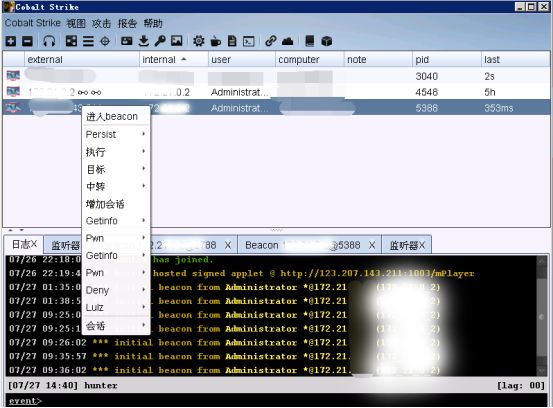The width and height of the screenshot is (553, 408).
Task: Click beacon icon of pid 3040 row
Action: click(x=13, y=76)
